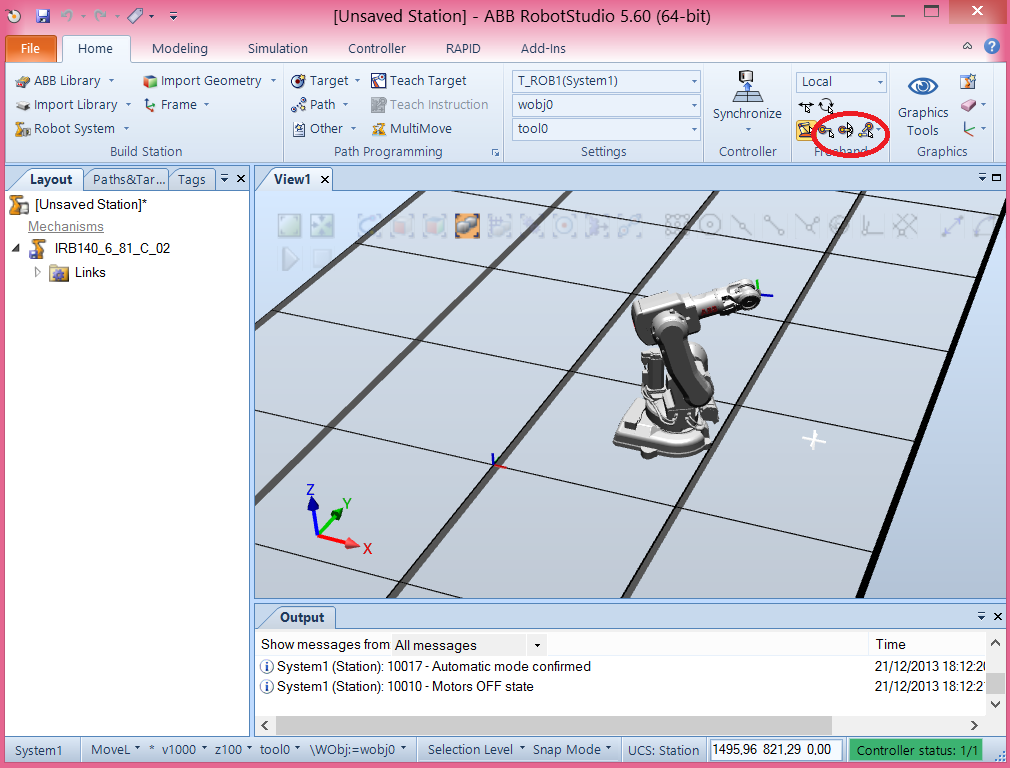Open Graphics Tools in the ribbon
1010x768 pixels.
(921, 105)
